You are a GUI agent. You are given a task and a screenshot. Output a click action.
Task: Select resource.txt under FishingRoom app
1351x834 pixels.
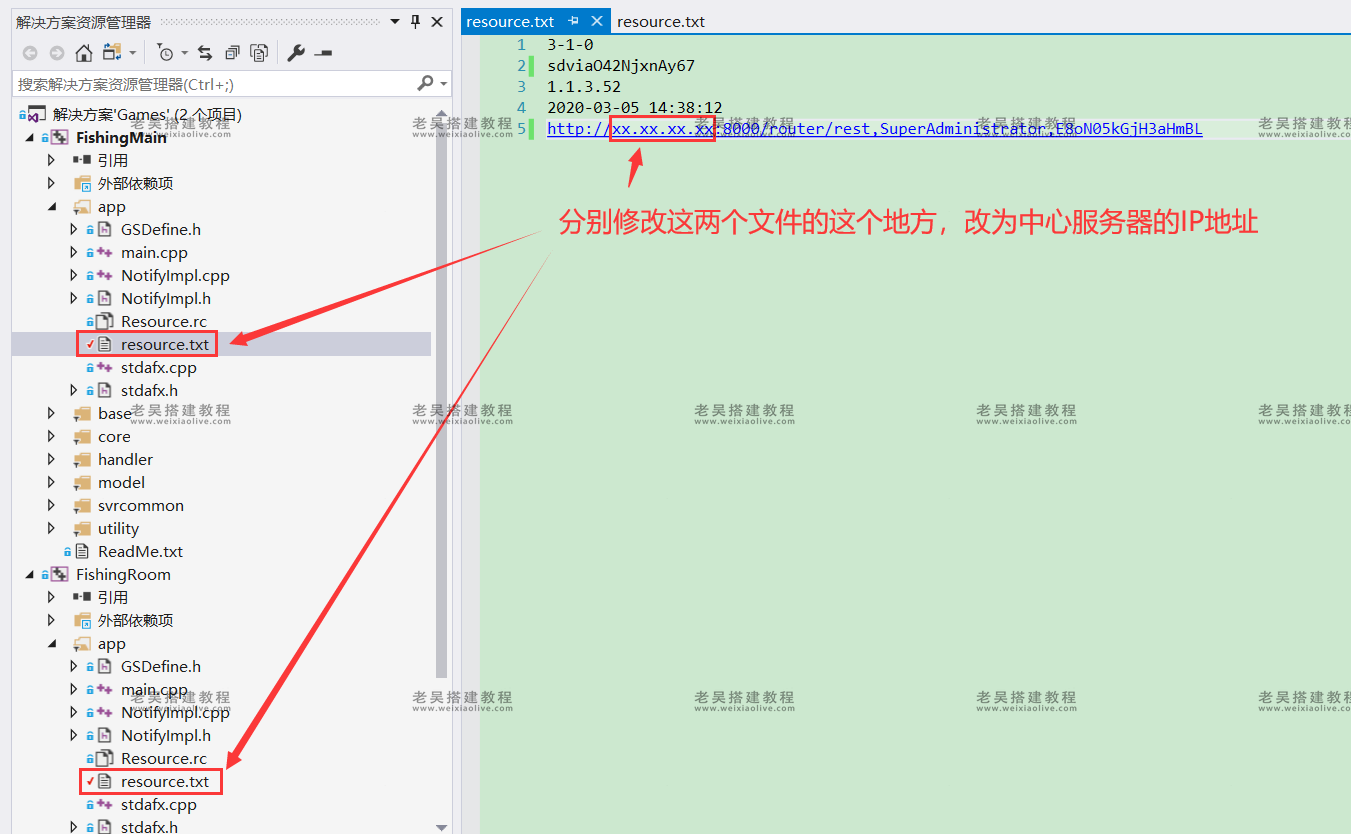pos(164,781)
